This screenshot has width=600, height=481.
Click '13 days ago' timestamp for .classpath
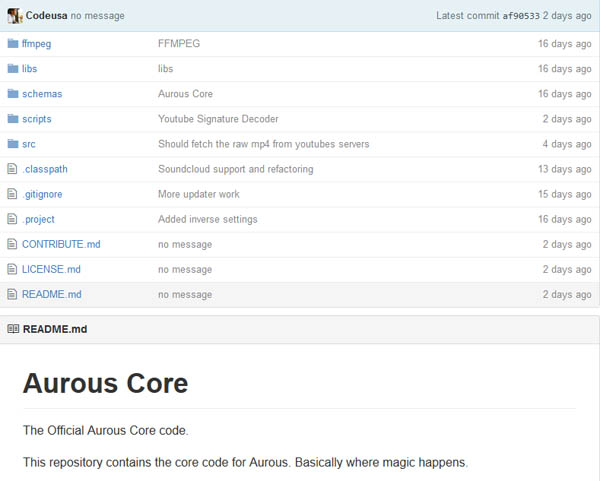point(565,169)
